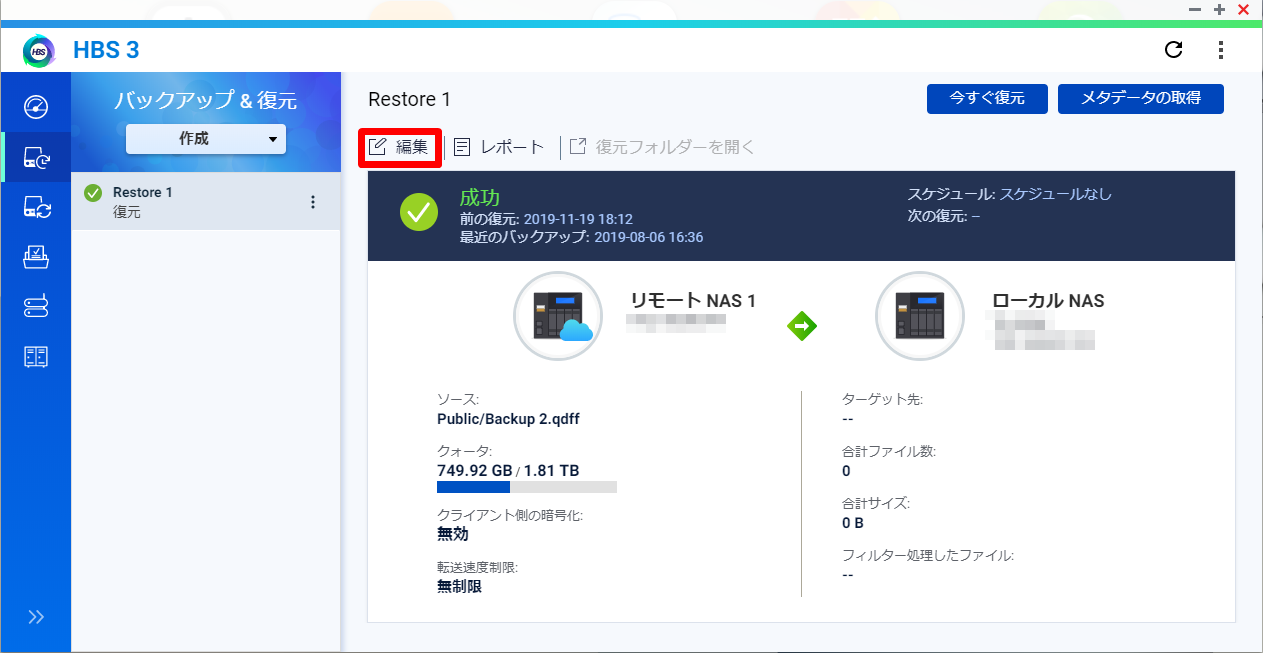The image size is (1263, 653).
Task: Click source path Public/Backup 2.qdff
Action: (x=508, y=419)
